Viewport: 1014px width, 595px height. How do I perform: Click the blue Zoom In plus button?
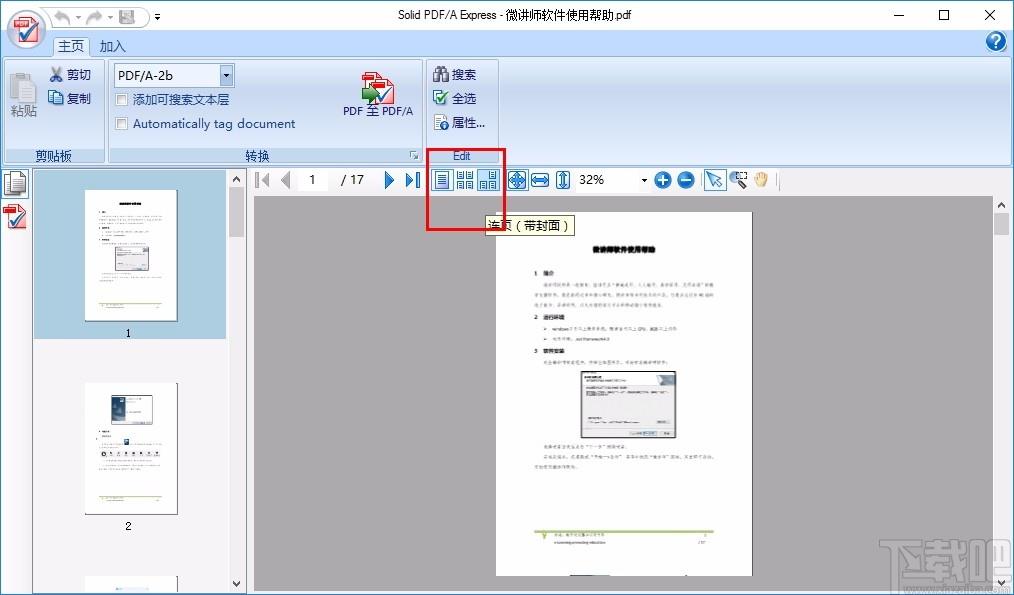coord(663,180)
